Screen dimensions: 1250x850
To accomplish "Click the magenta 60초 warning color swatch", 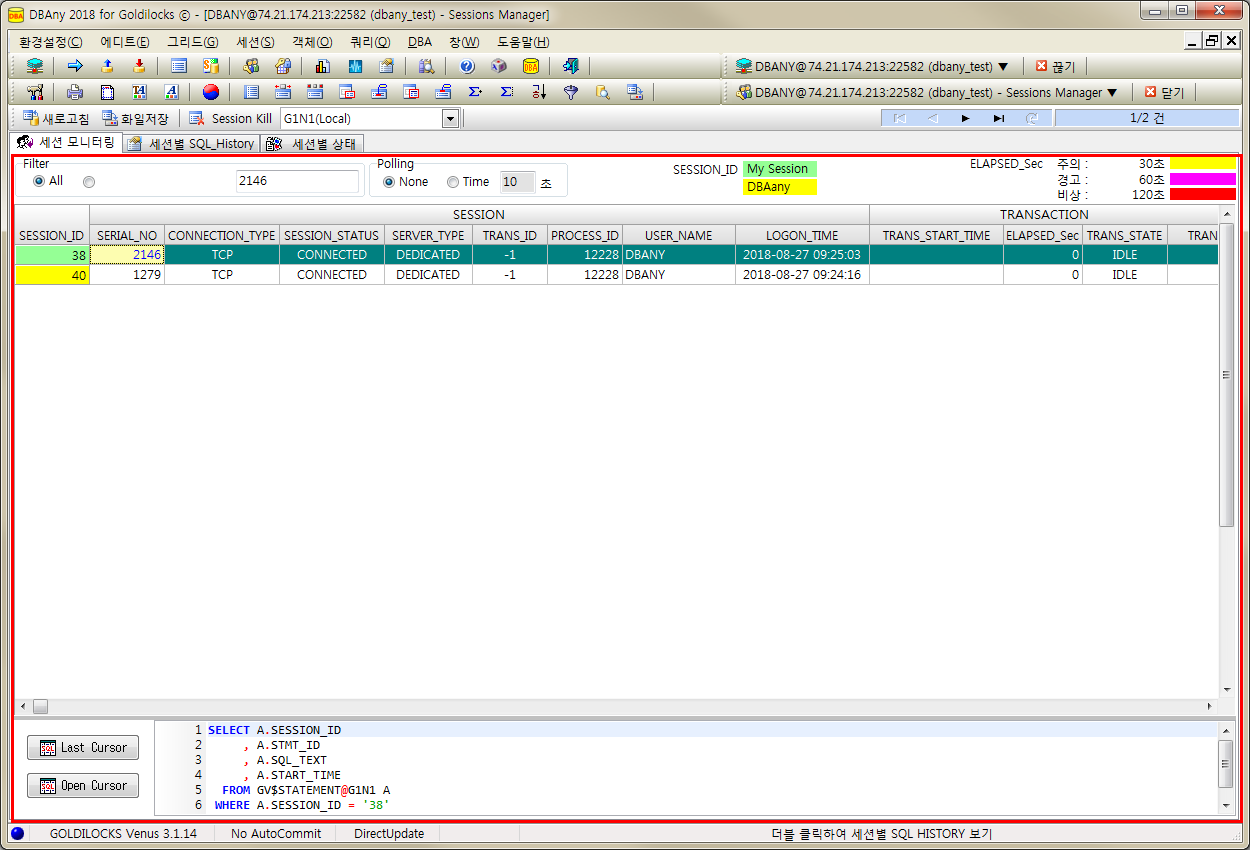I will (x=1202, y=179).
